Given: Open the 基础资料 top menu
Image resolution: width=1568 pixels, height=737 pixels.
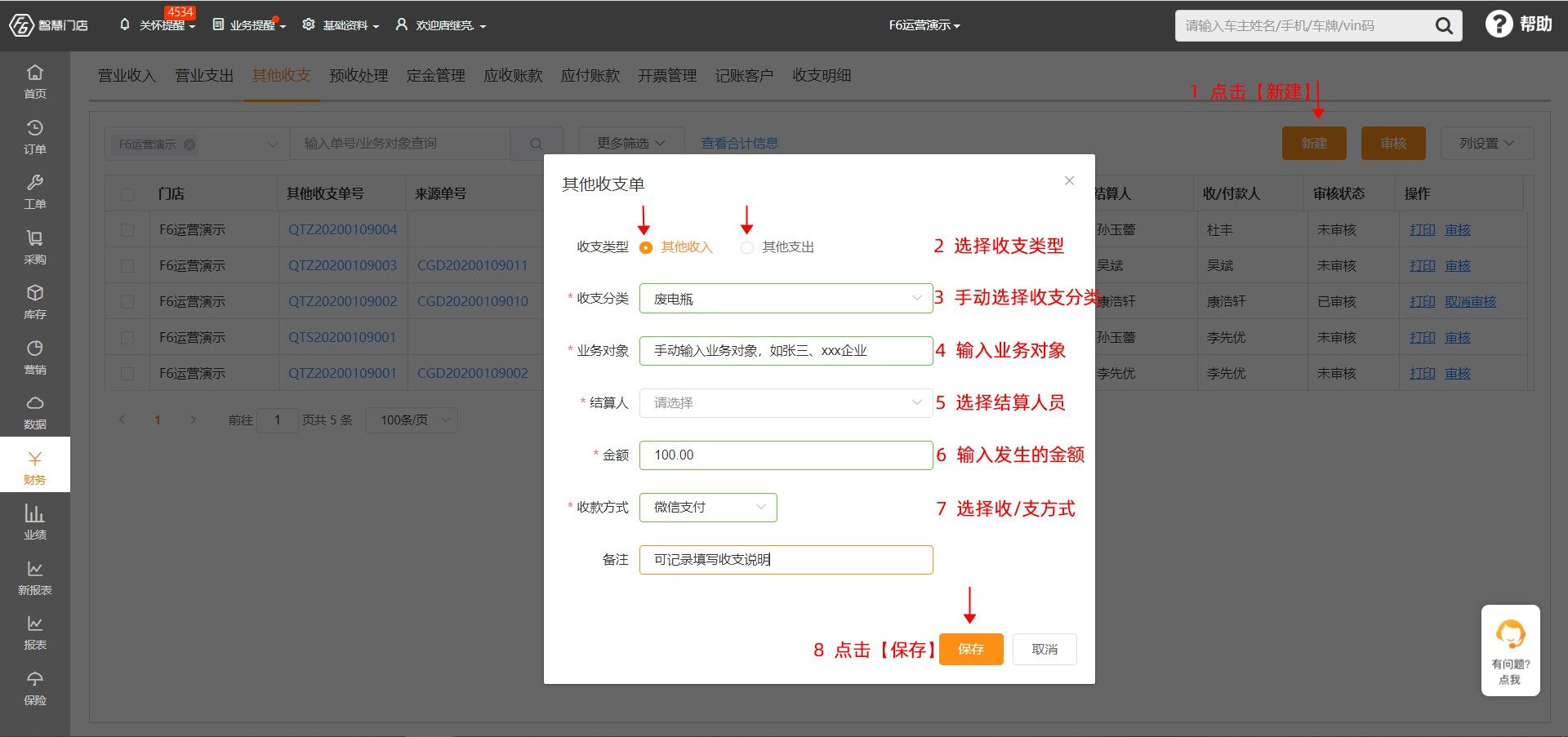Looking at the screenshot, I should click(341, 25).
